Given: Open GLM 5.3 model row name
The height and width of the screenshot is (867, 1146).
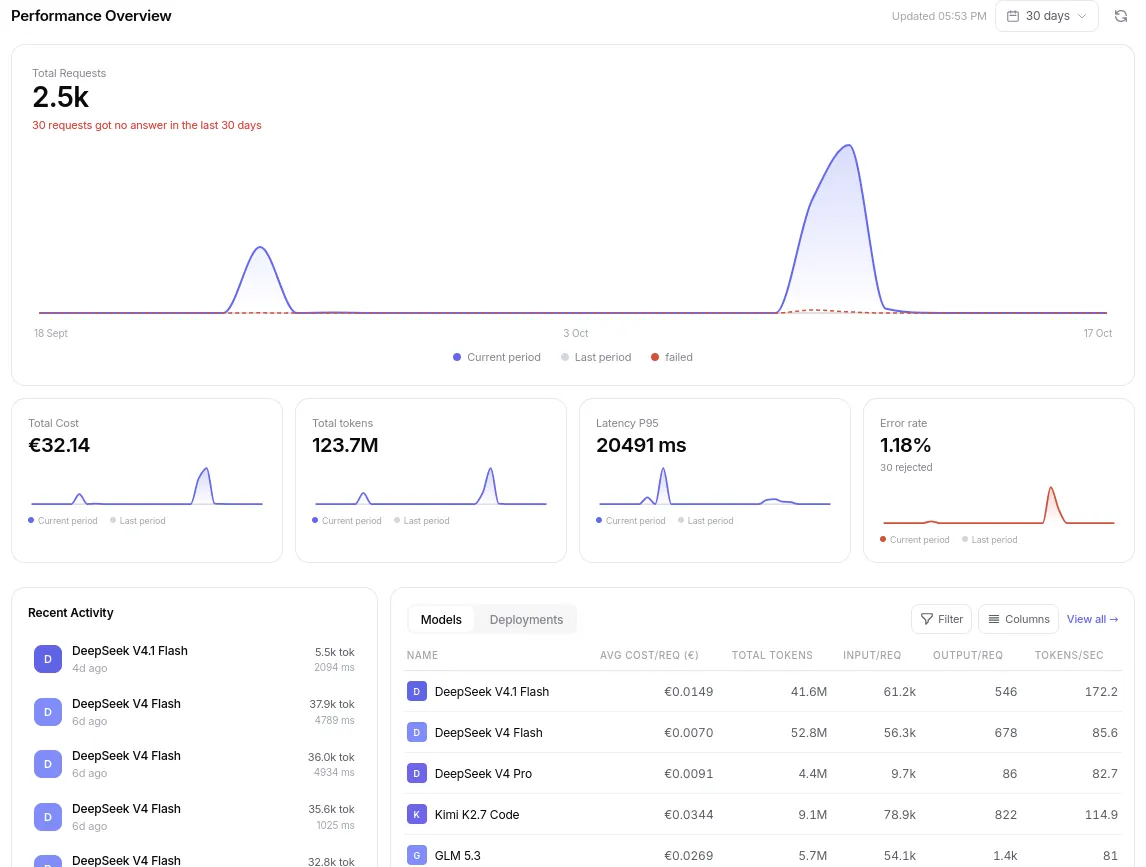Looking at the screenshot, I should click(x=458, y=855).
